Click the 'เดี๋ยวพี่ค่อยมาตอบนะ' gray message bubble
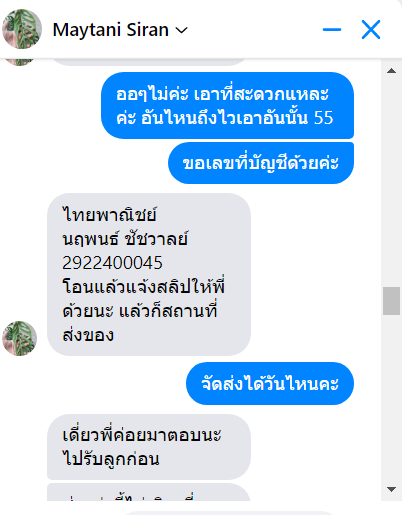This screenshot has height=515, width=402. click(149, 447)
